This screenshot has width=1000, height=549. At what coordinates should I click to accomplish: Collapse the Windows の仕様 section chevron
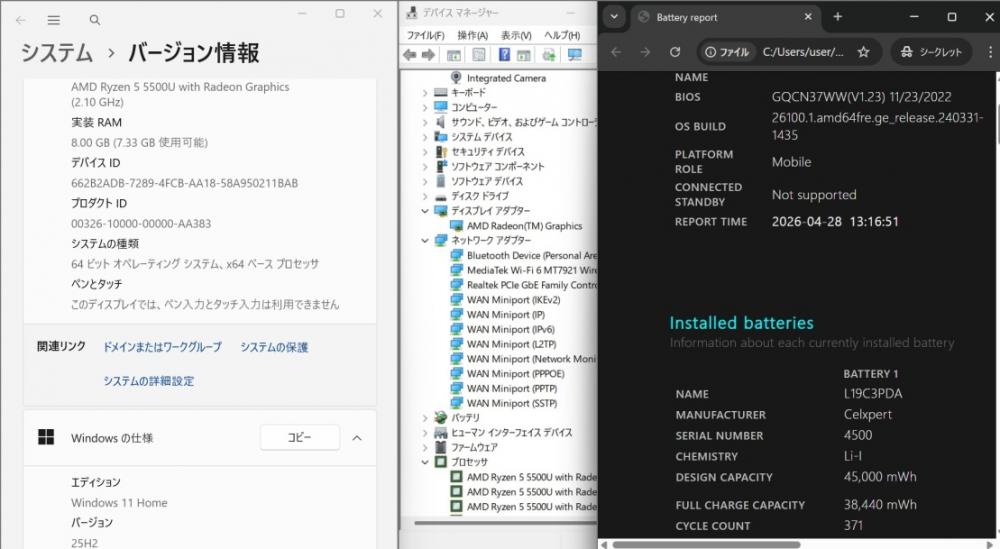pyautogui.click(x=357, y=437)
